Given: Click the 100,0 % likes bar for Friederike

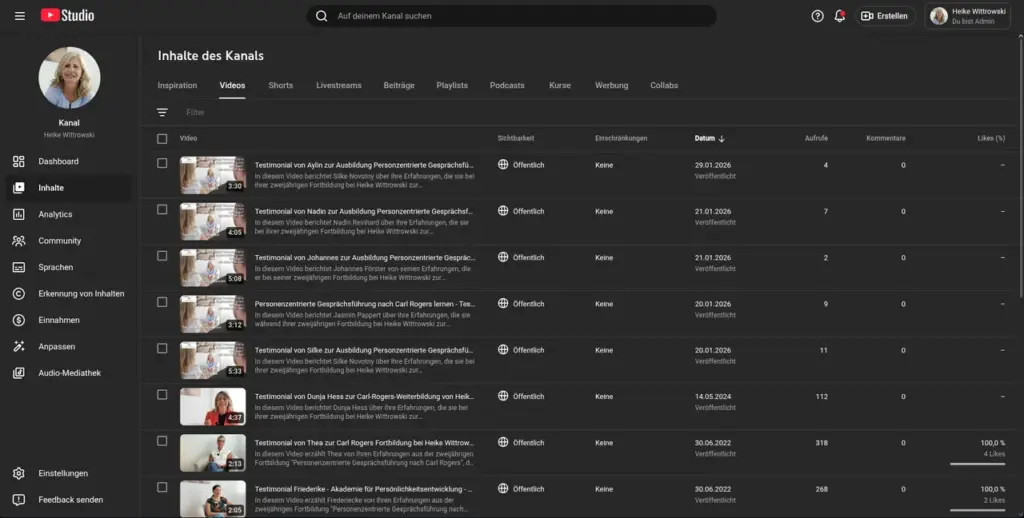Looking at the screenshot, I should click(978, 510).
